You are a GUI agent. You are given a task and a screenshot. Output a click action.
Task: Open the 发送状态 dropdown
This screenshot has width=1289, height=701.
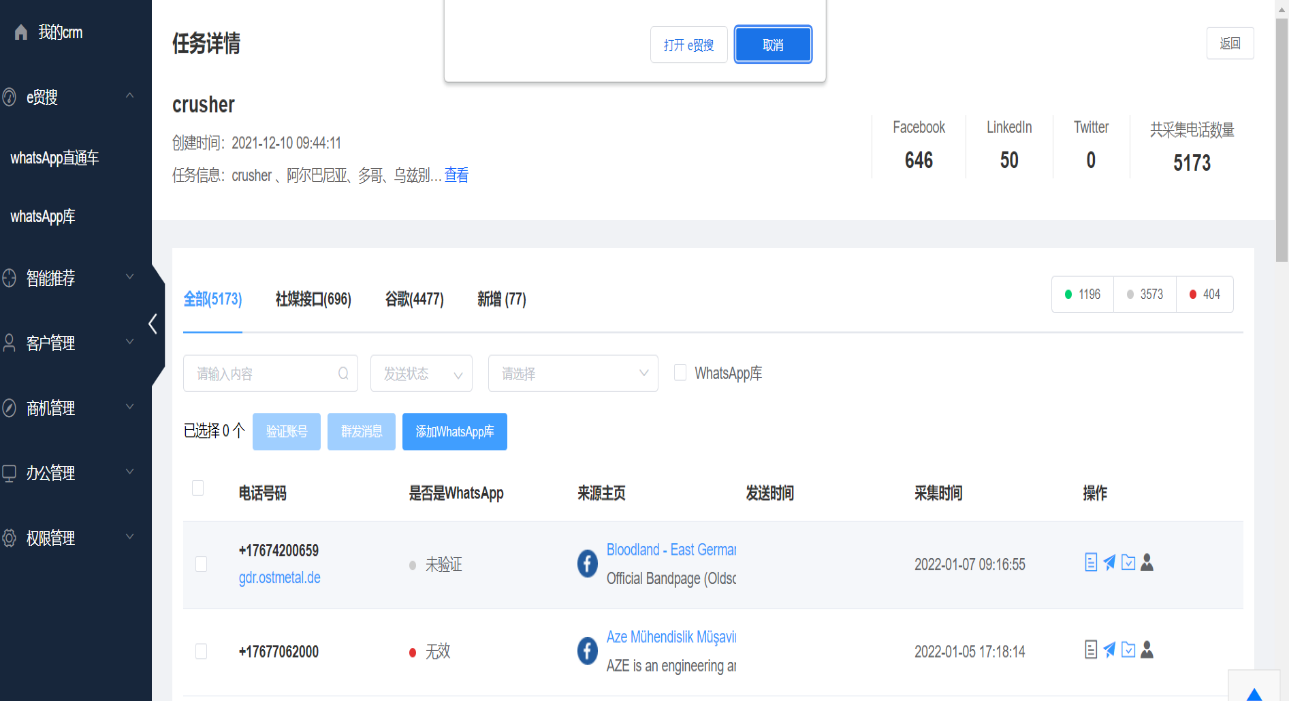(x=421, y=373)
